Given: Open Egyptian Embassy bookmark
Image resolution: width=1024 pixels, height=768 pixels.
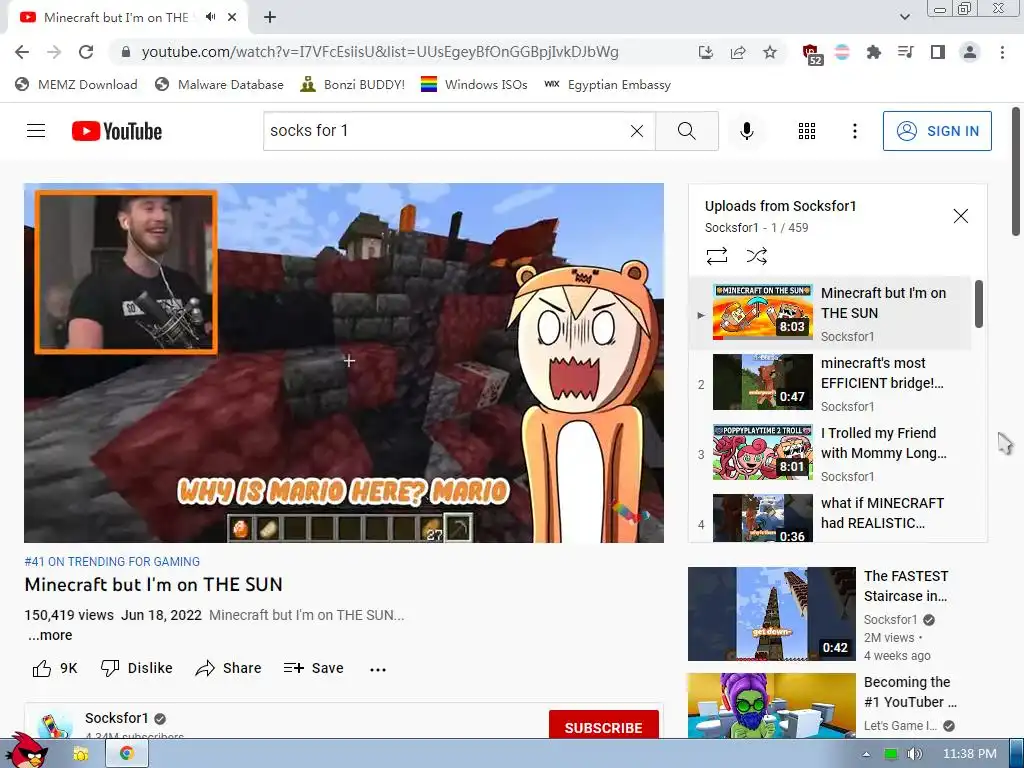Looking at the screenshot, I should tap(608, 84).
